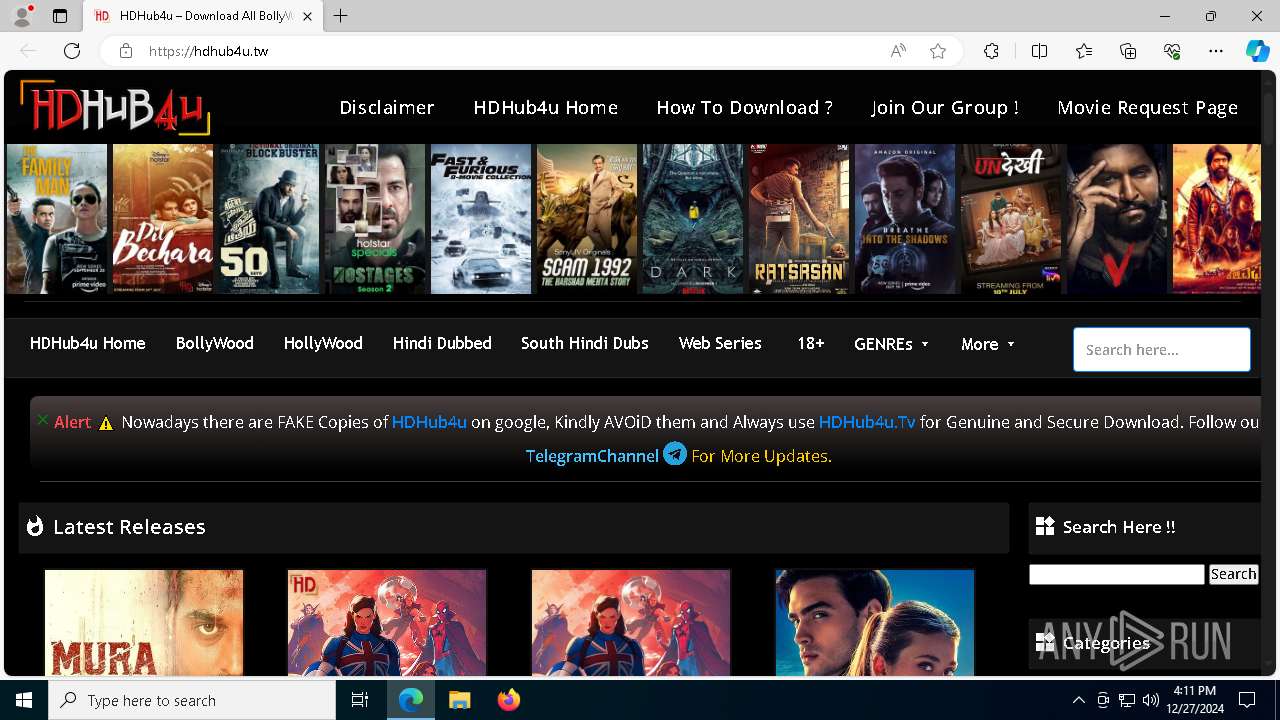Open the notification center icon
The width and height of the screenshot is (1280, 720).
[1247, 700]
